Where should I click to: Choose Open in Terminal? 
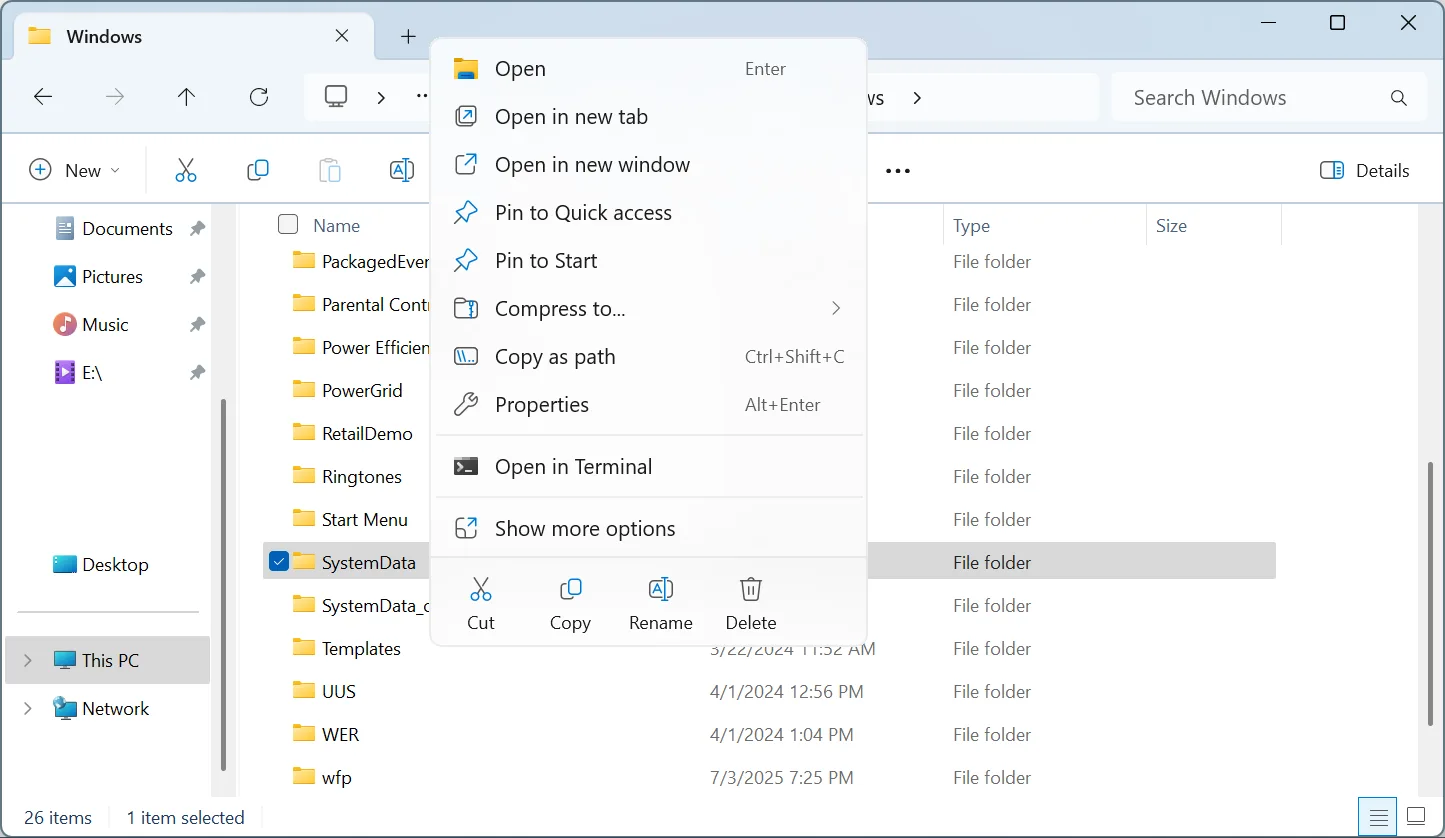pos(648,467)
